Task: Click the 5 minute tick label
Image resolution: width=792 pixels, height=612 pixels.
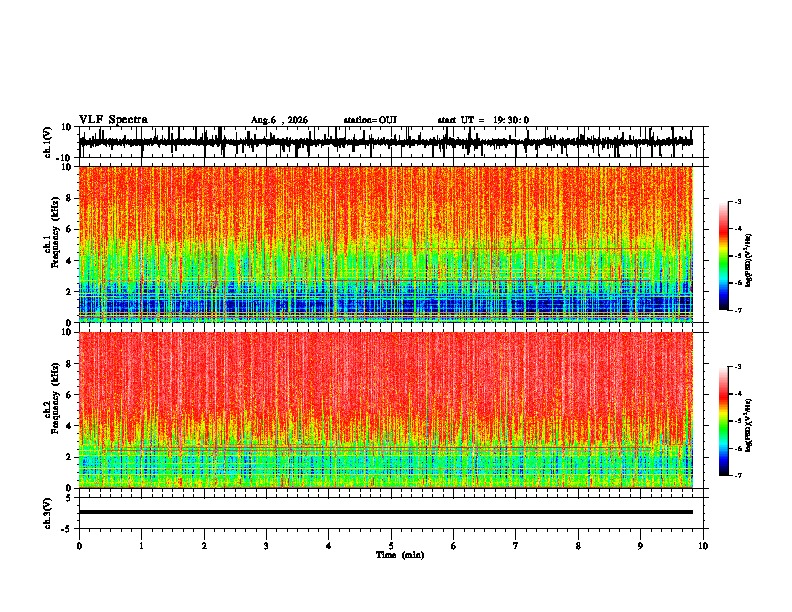Action: tap(391, 546)
